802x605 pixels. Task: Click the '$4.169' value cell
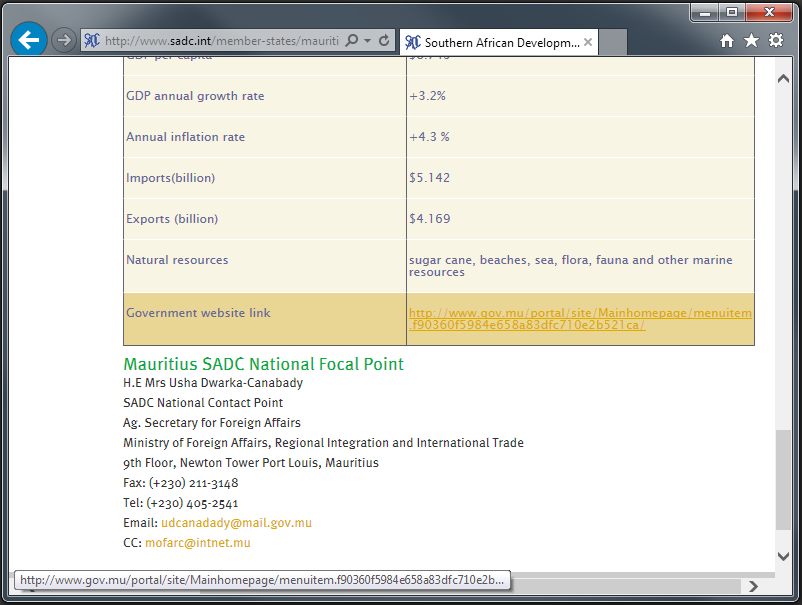(581, 219)
